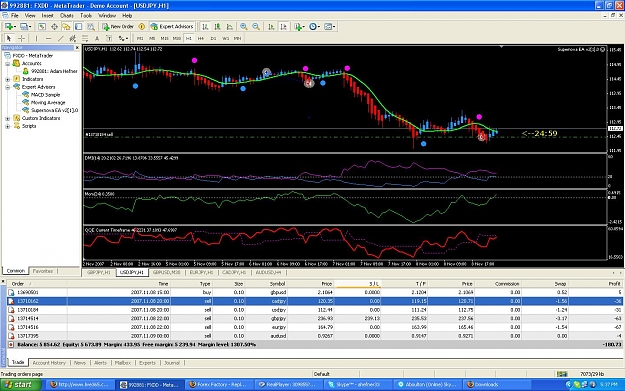Open the arrows objects dropdown
Viewport: 625px width, 391px height.
[x=123, y=38]
